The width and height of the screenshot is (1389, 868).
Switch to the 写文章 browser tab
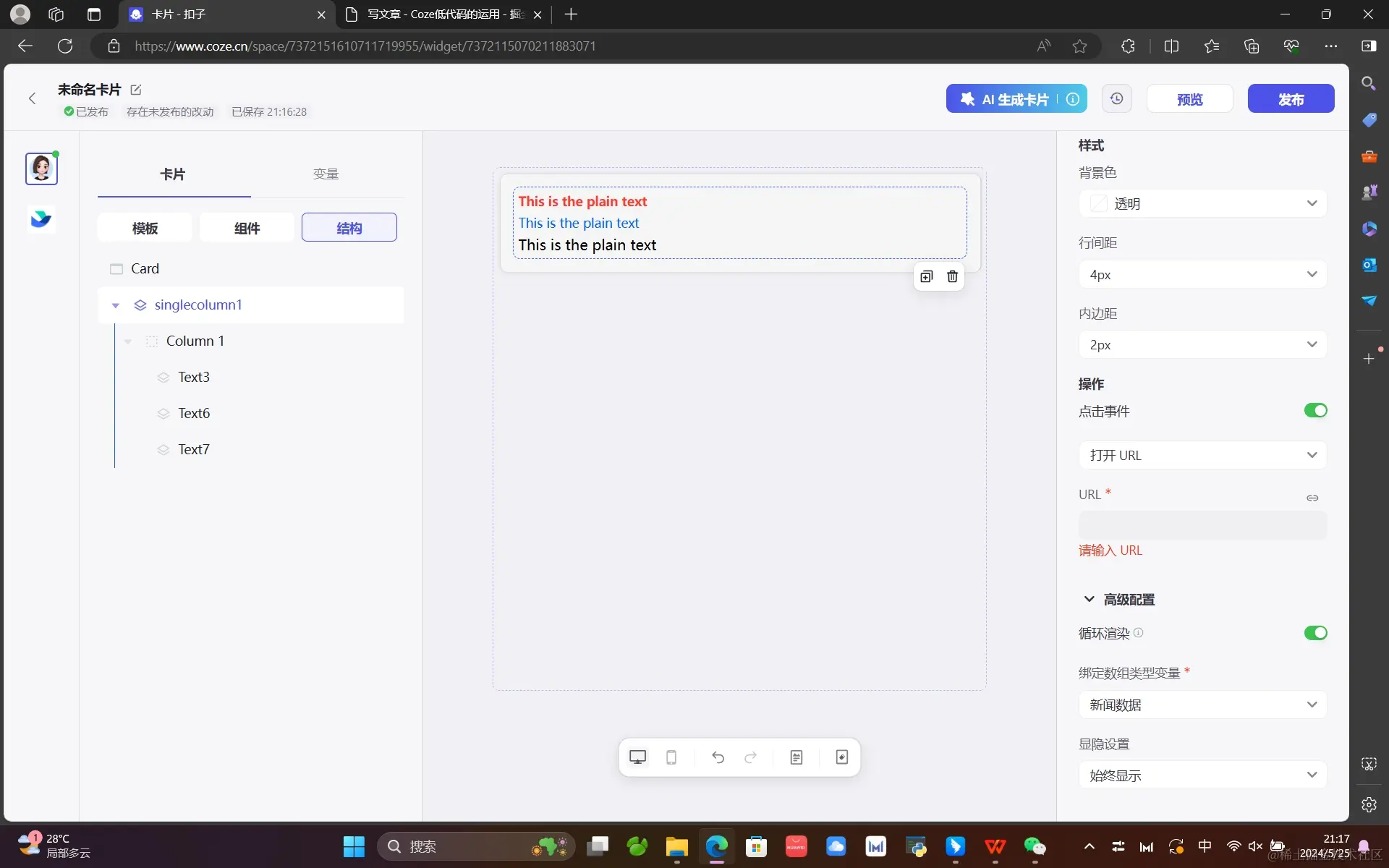(x=443, y=14)
